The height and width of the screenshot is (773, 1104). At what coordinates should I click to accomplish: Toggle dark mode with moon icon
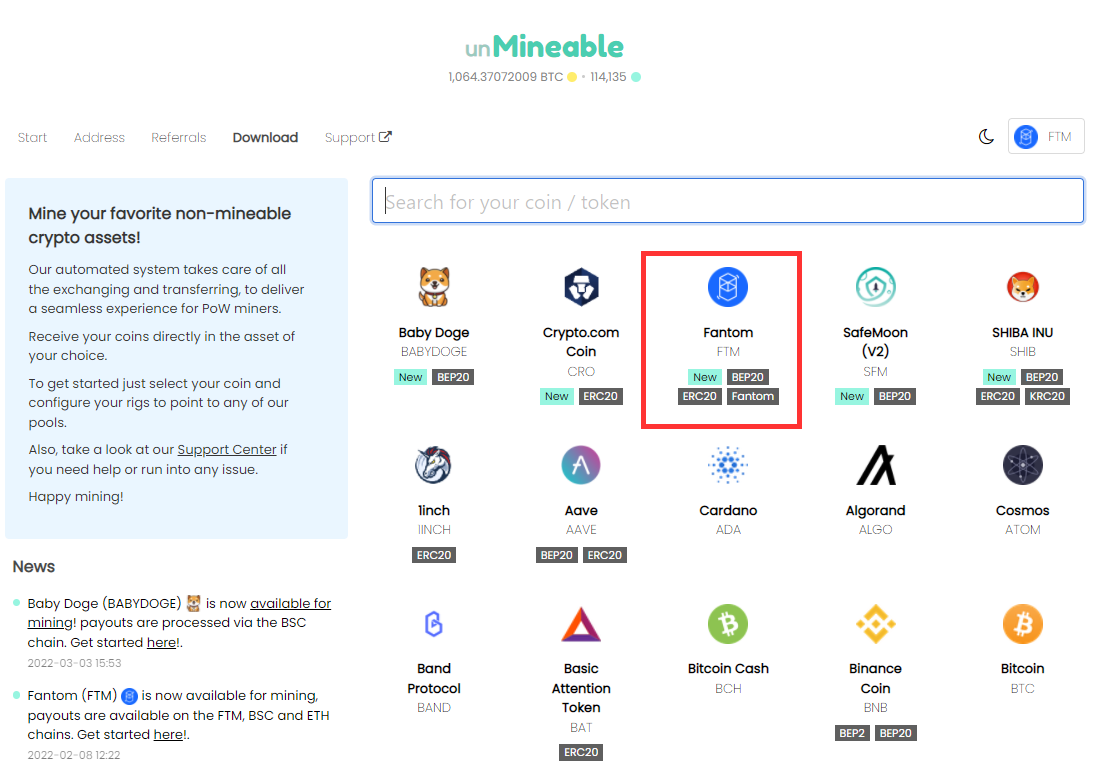click(x=986, y=137)
